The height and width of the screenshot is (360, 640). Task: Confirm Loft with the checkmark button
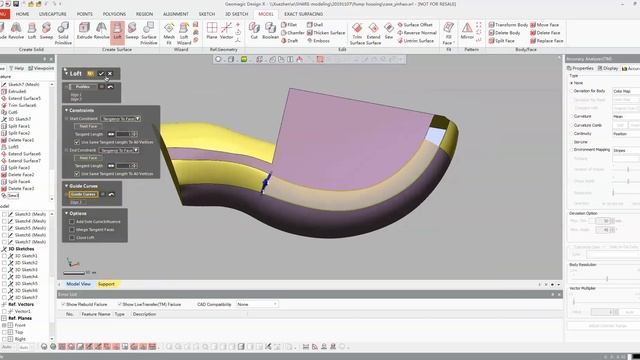click(101, 74)
